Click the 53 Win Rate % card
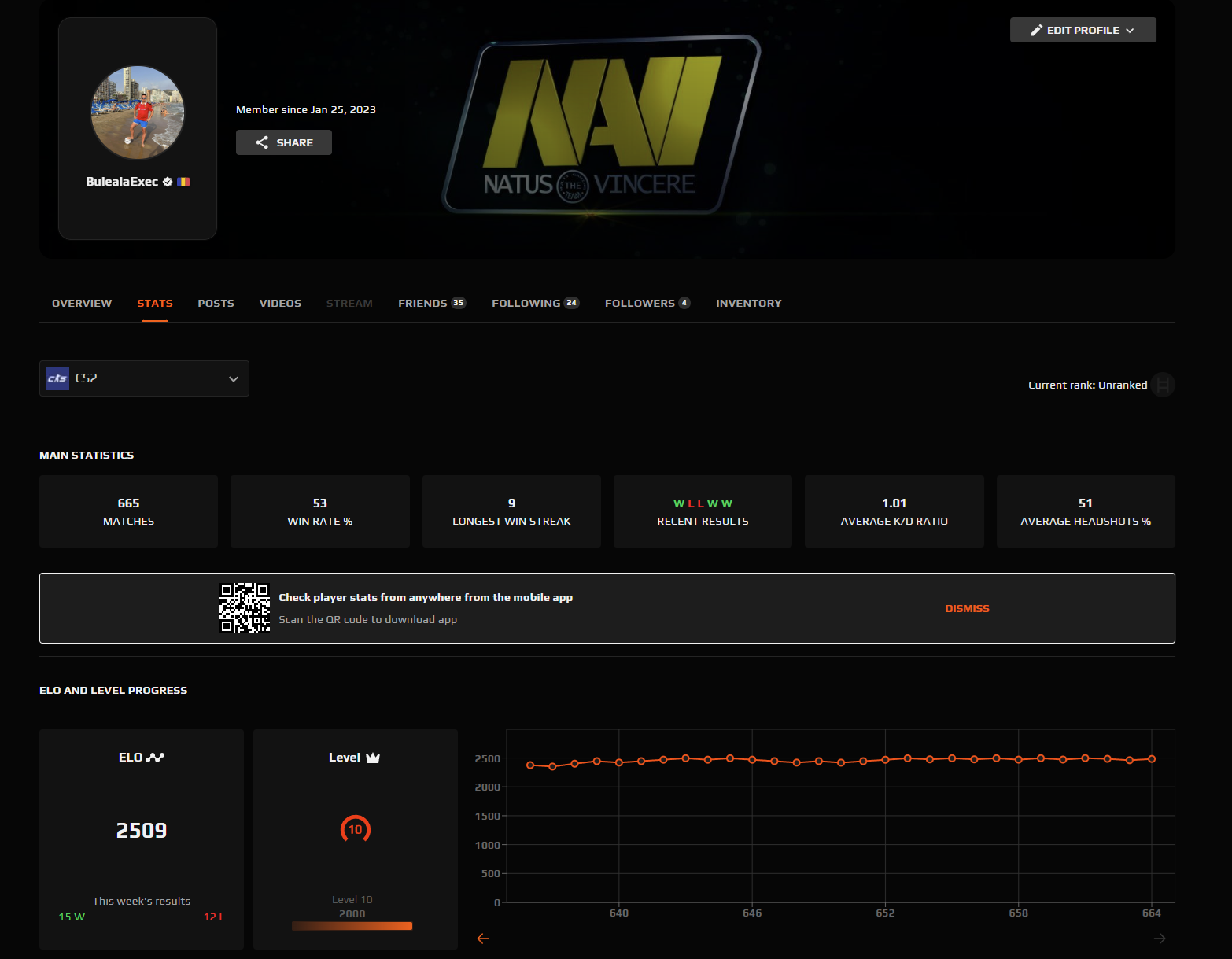1232x959 pixels. [320, 511]
